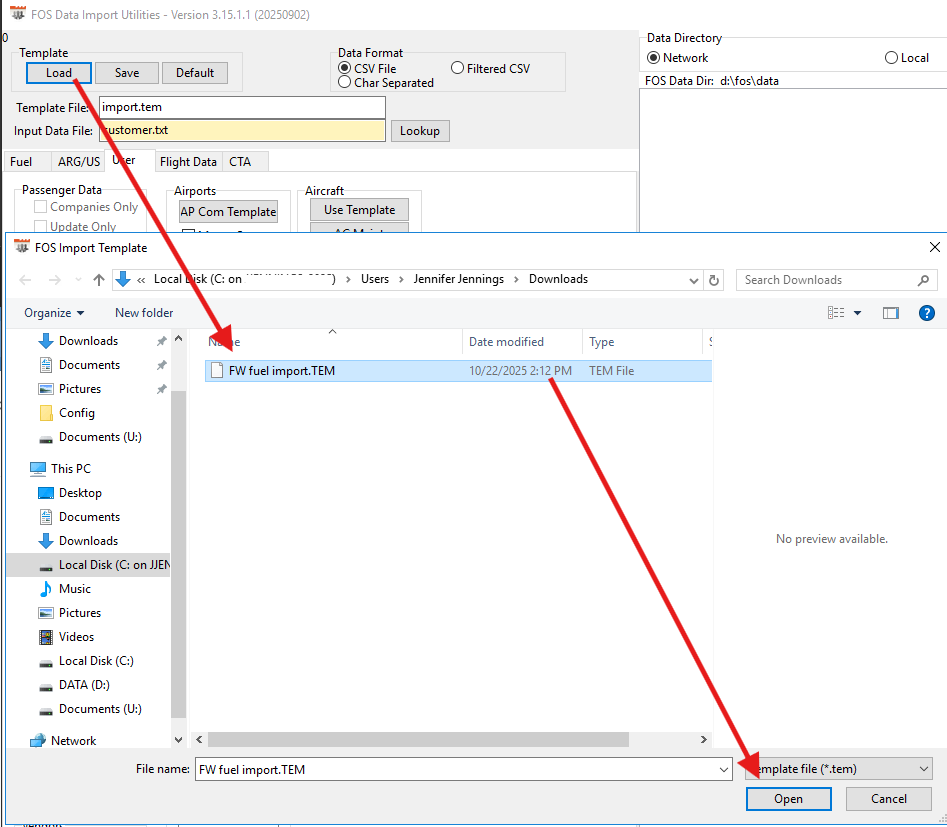Image resolution: width=947 pixels, height=827 pixels.
Task: Open the ARG/US tab
Action: pyautogui.click(x=78, y=162)
